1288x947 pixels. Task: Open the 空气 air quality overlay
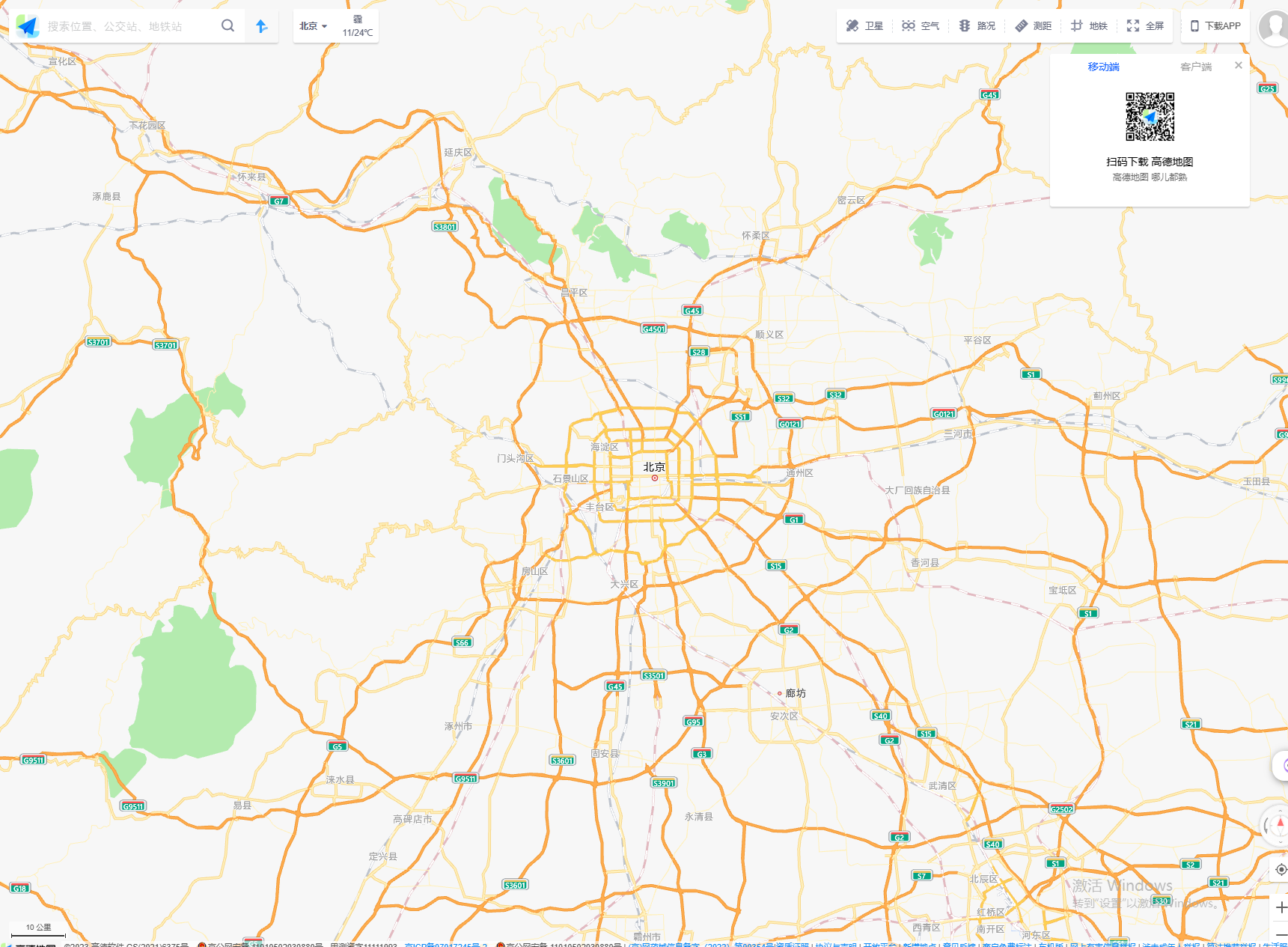(921, 25)
